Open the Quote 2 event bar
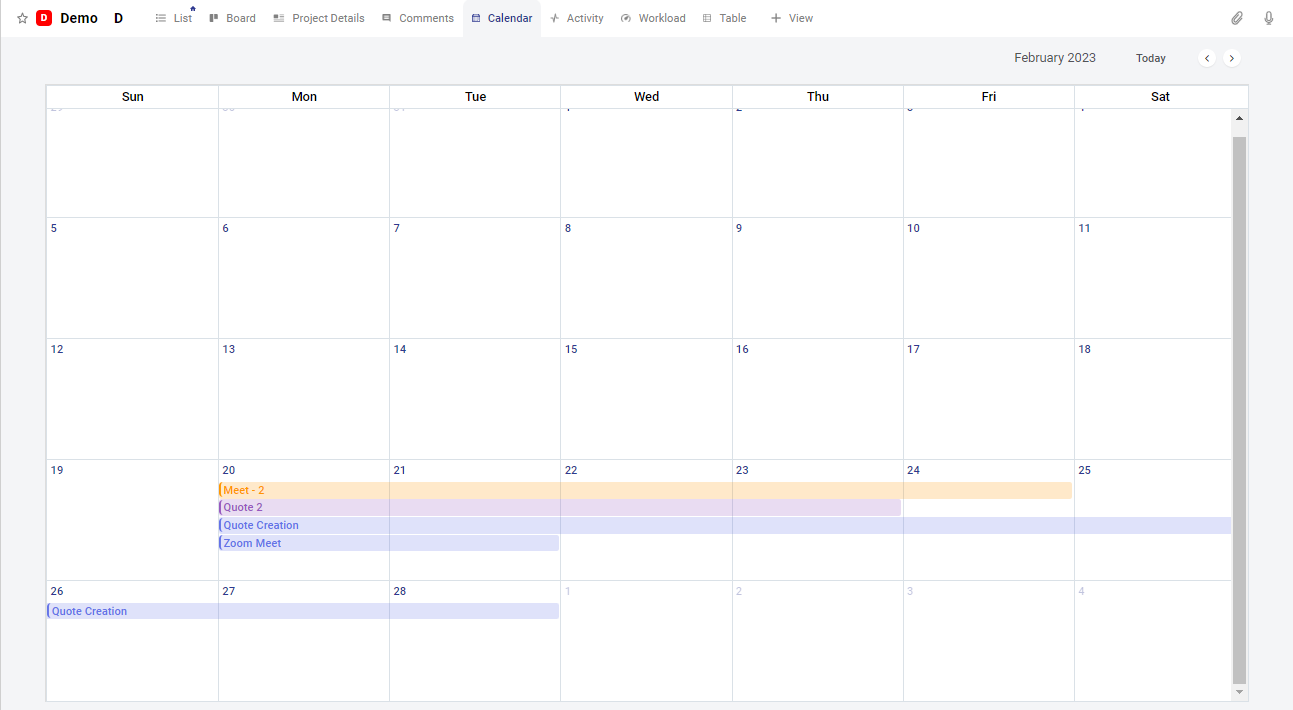Screen dimensions: 1293x710 coord(559,508)
